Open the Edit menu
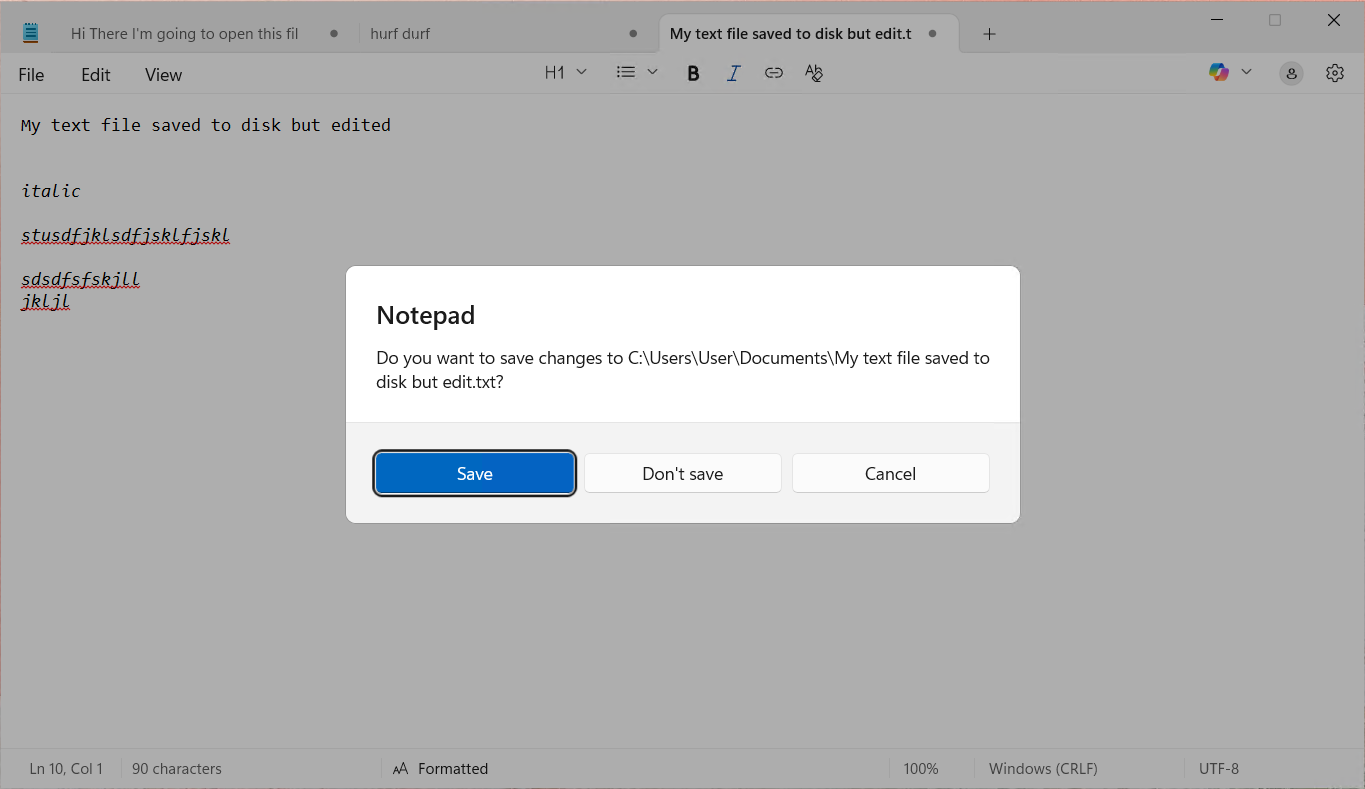This screenshot has height=789, width=1365. (96, 75)
